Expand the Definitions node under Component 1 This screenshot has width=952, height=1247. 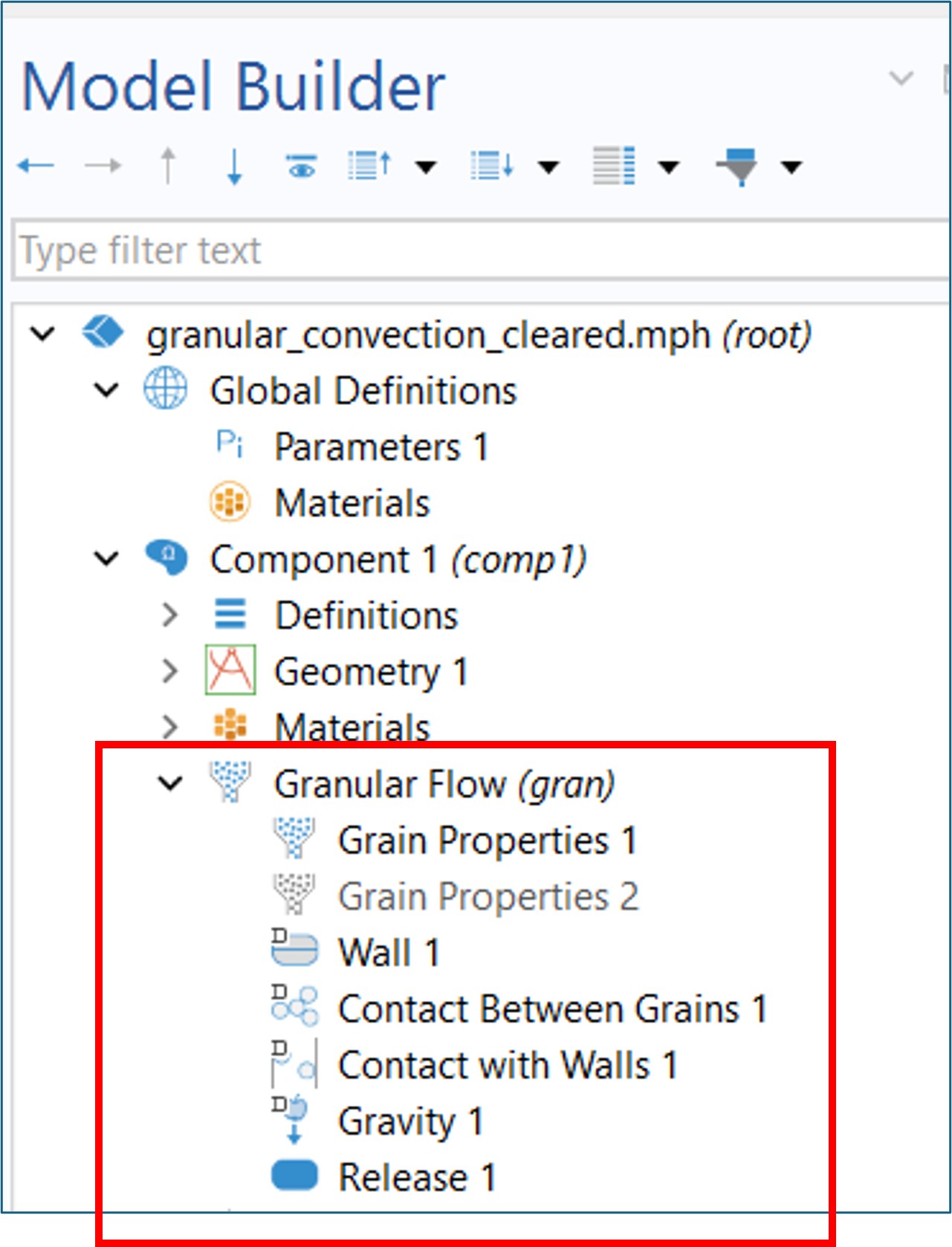pyautogui.click(x=170, y=615)
